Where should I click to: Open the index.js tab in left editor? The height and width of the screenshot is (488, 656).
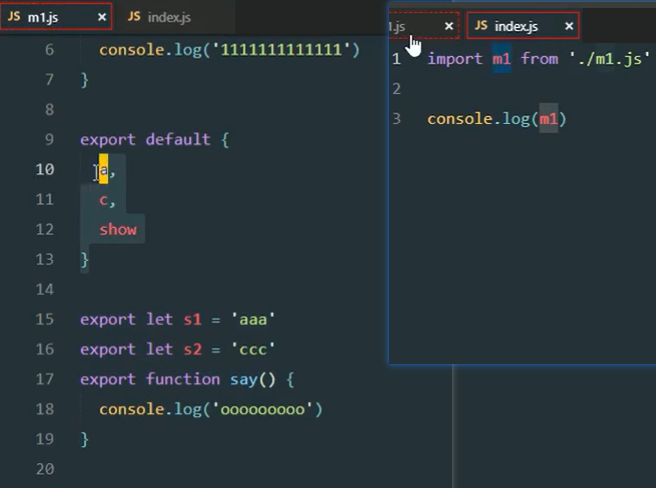click(x=169, y=17)
